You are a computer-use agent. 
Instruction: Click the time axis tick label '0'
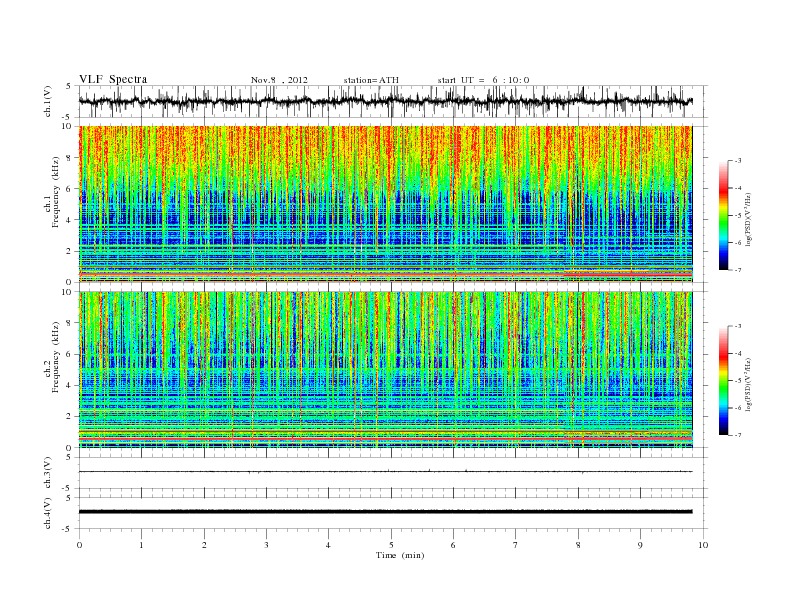pyautogui.click(x=79, y=545)
